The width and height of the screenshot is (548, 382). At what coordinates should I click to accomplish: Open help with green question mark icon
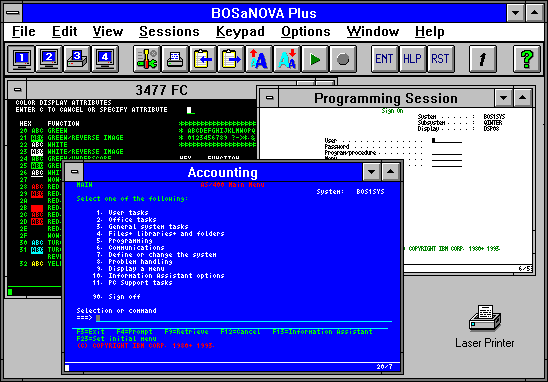[x=527, y=59]
